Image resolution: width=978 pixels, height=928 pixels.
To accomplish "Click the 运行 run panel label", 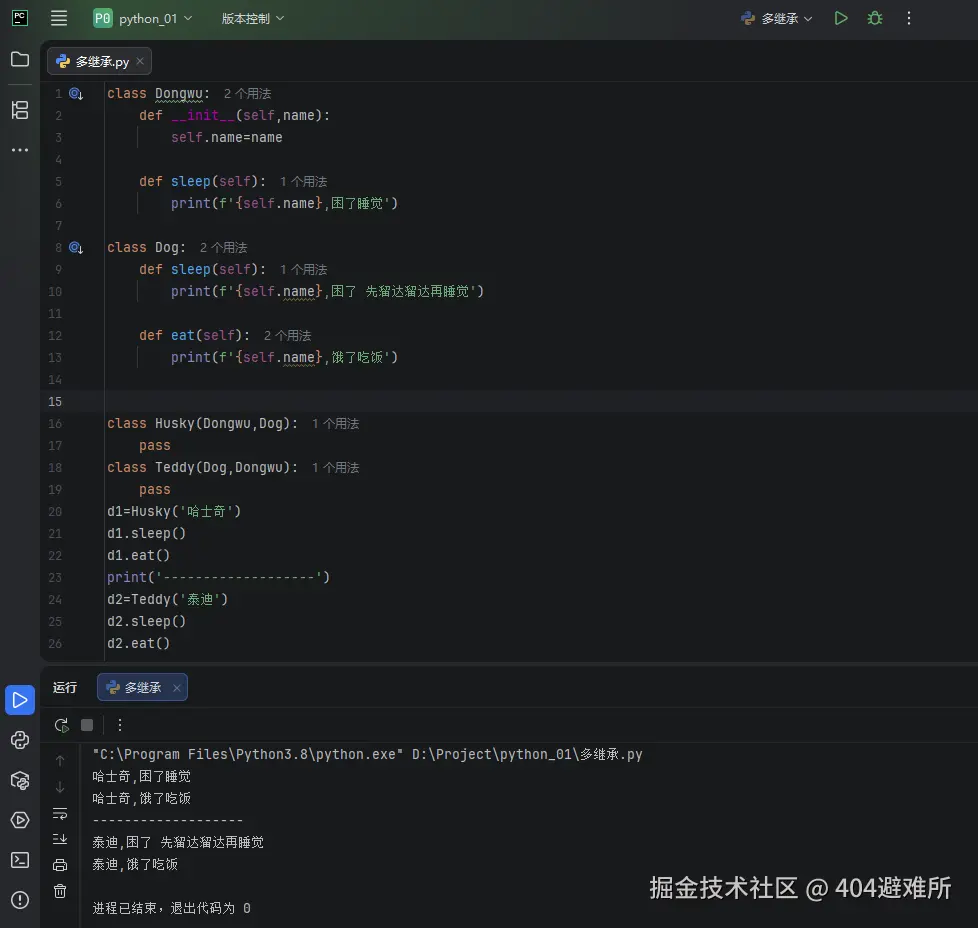I will click(x=65, y=687).
